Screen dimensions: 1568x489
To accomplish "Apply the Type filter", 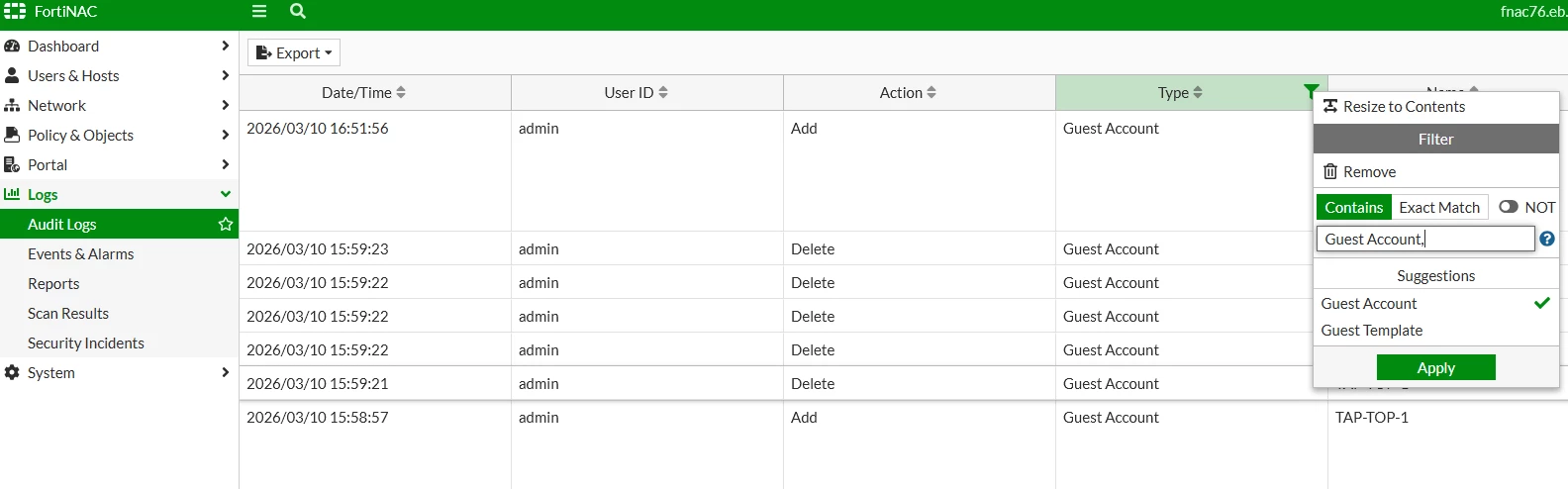I will [x=1435, y=367].
